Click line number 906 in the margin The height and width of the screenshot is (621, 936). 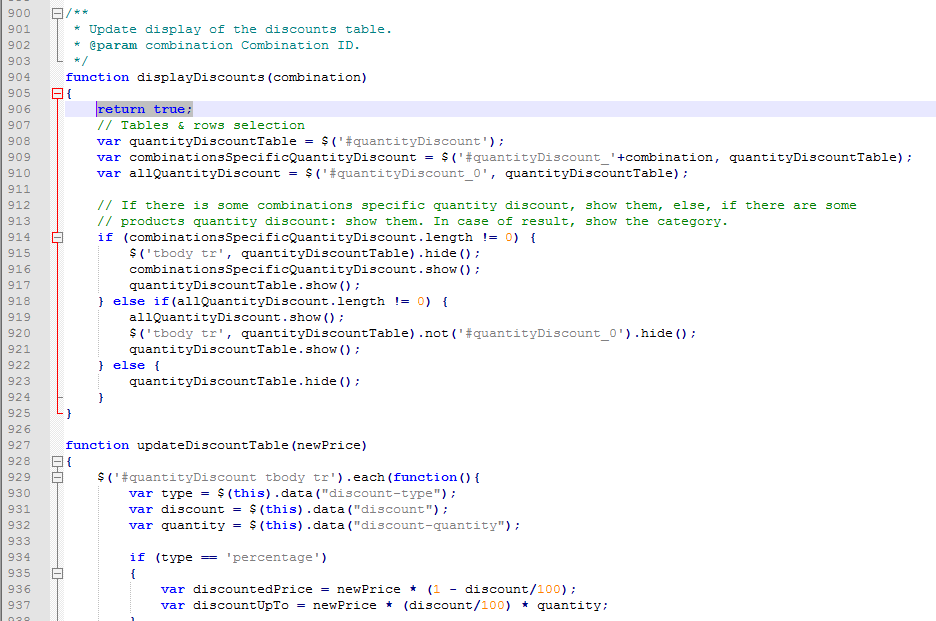click(x=19, y=109)
